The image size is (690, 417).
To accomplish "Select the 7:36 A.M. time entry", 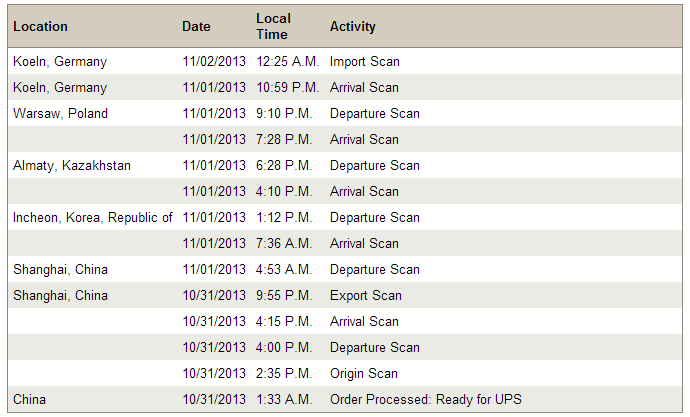I will pyautogui.click(x=284, y=244).
